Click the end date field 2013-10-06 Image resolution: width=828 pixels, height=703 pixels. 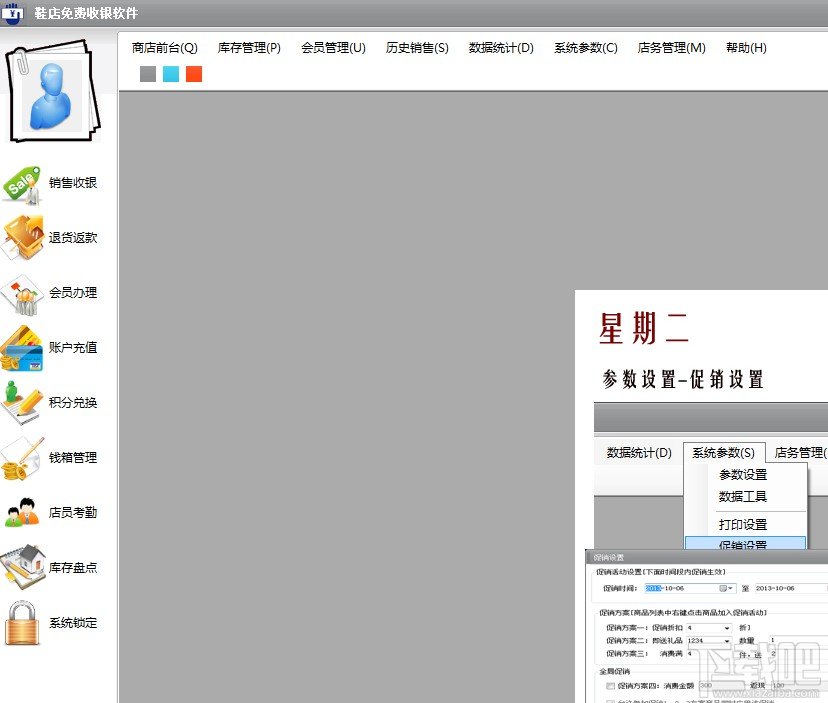point(791,588)
